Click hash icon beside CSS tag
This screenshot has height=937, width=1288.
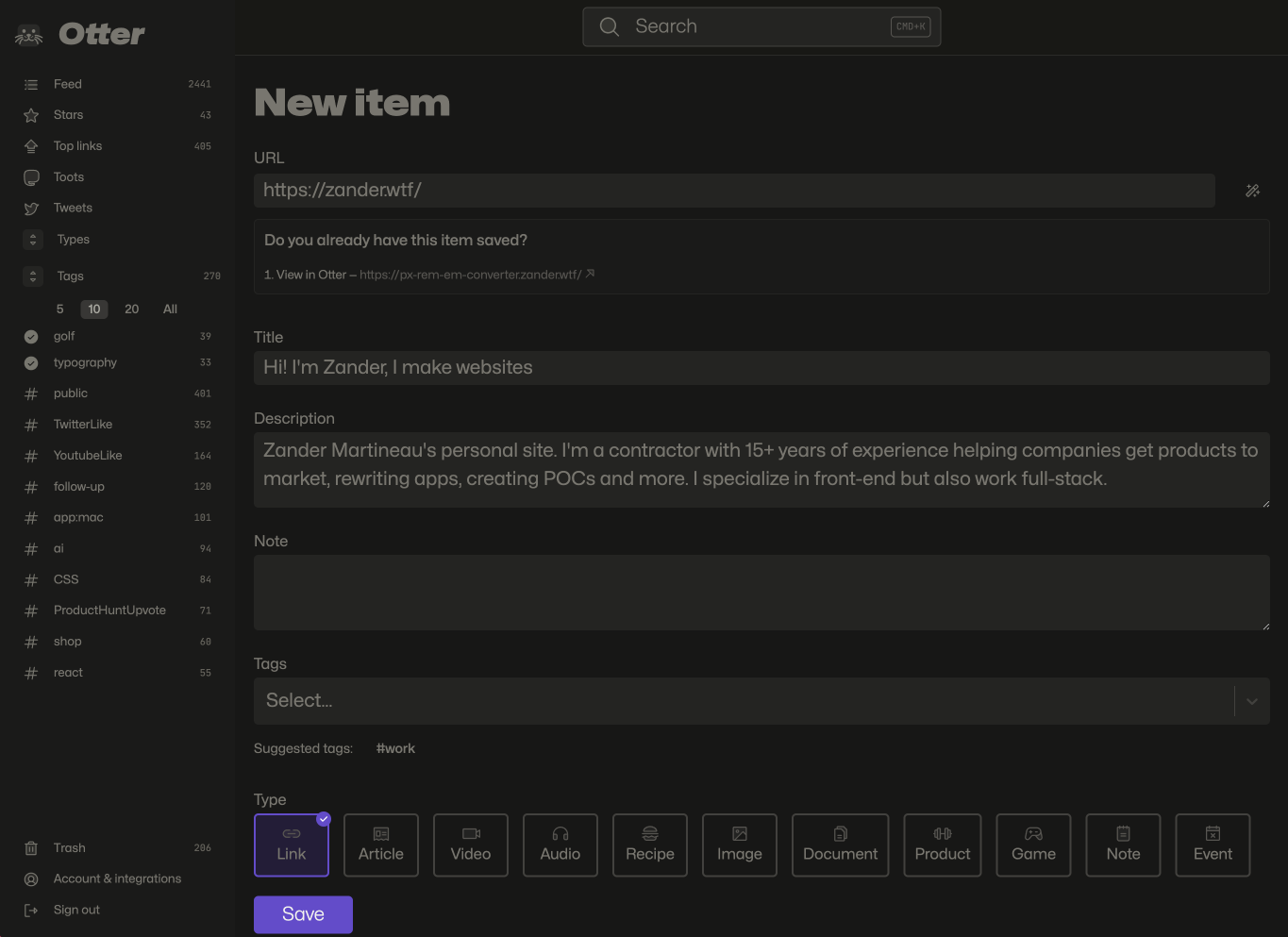click(x=31, y=580)
